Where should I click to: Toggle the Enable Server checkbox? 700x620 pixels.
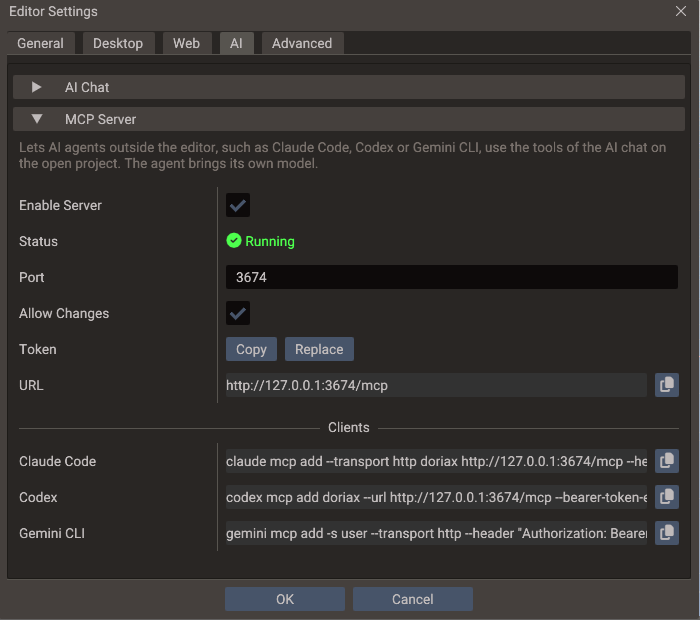pyautogui.click(x=238, y=205)
